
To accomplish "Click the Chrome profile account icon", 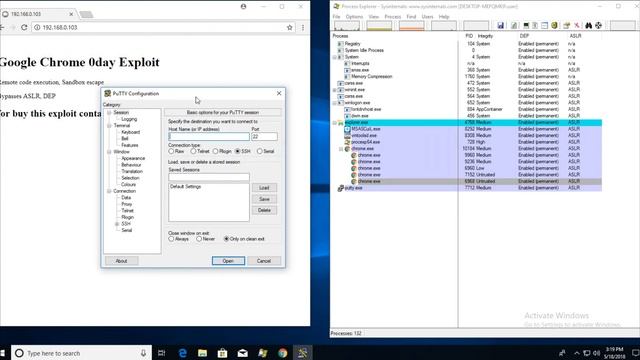I will click(243, 7).
